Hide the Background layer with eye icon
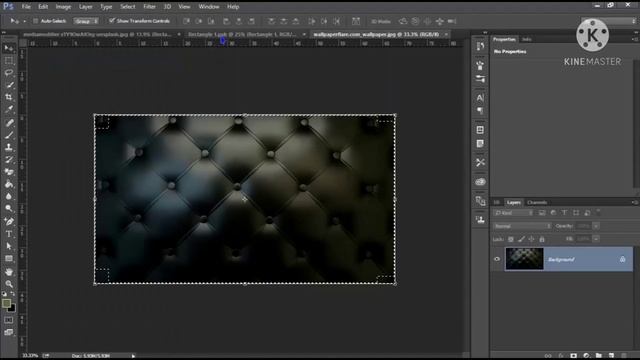Viewport: 640px width, 360px height. coord(497,259)
